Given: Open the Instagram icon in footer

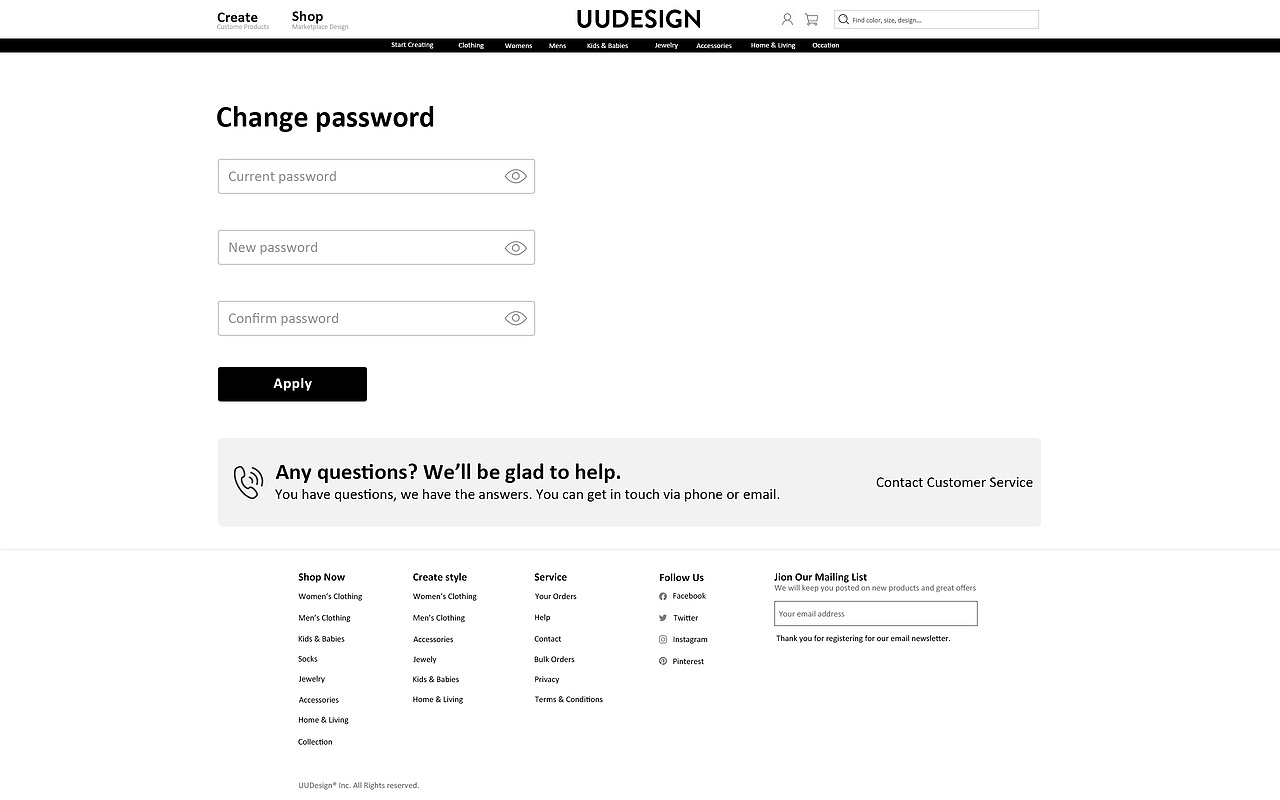Looking at the screenshot, I should point(663,639).
